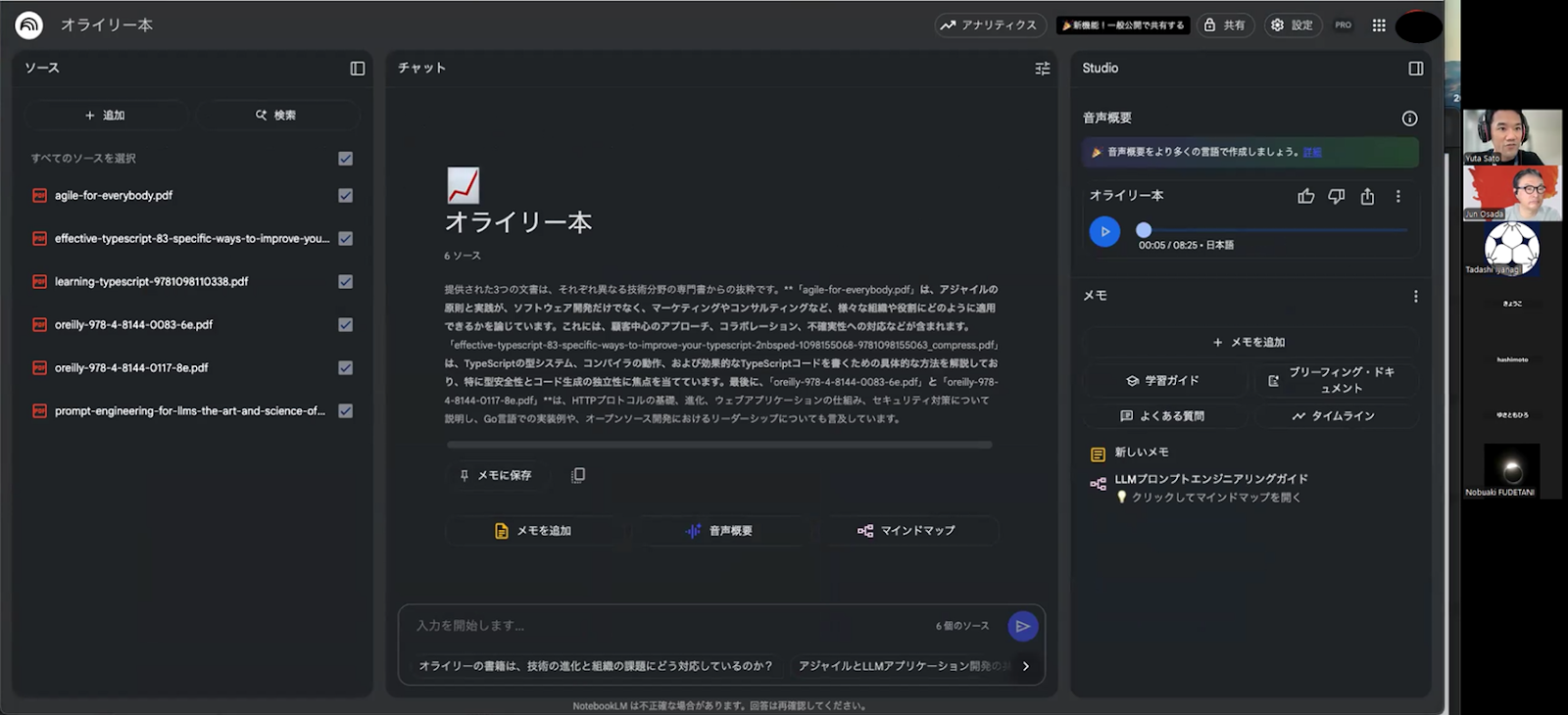The height and width of the screenshot is (715, 1568).
Task: Show next suggested question with chevron
Action: [x=1026, y=666]
